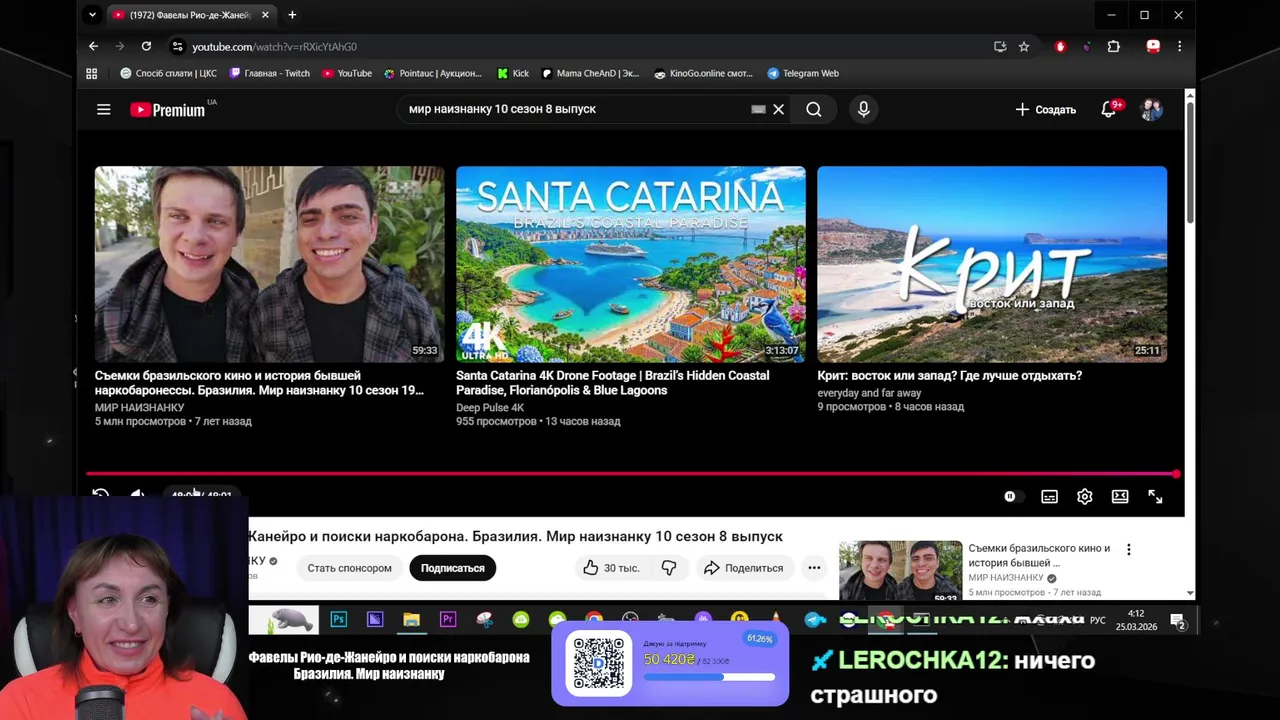Open KinoGo.online bookmark

click(703, 73)
